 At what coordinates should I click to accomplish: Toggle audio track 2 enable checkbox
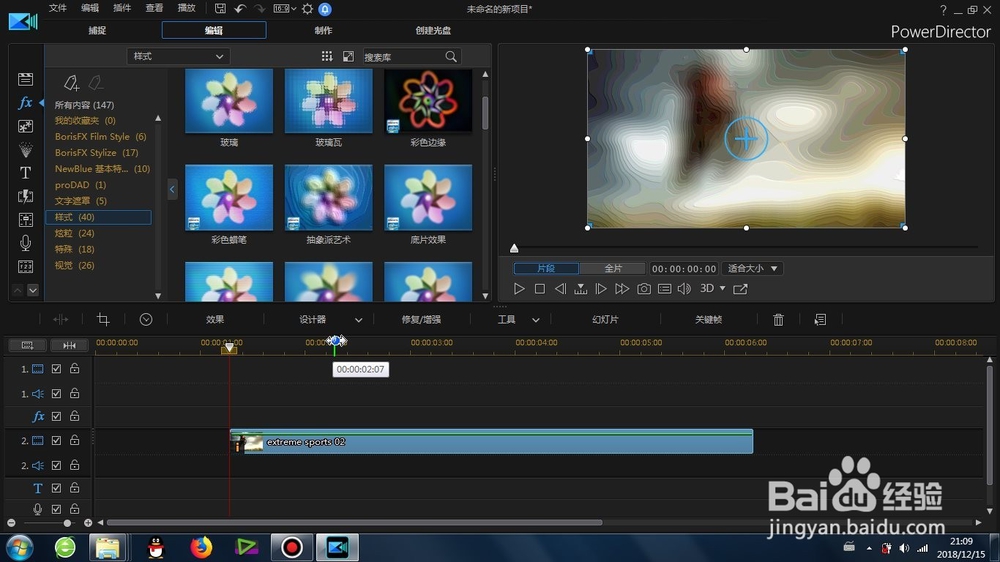56,465
